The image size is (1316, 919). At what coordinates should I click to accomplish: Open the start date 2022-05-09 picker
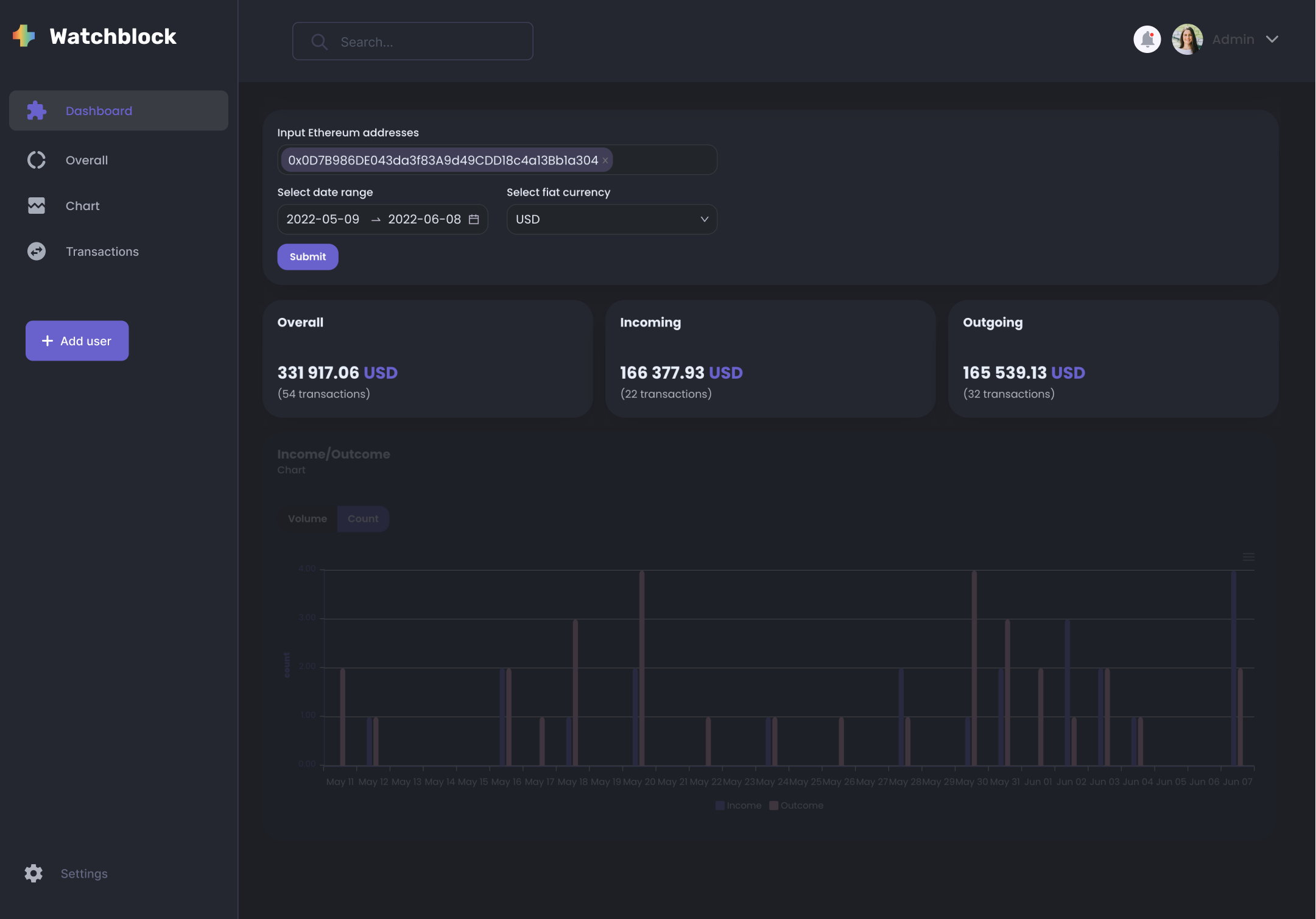click(323, 219)
